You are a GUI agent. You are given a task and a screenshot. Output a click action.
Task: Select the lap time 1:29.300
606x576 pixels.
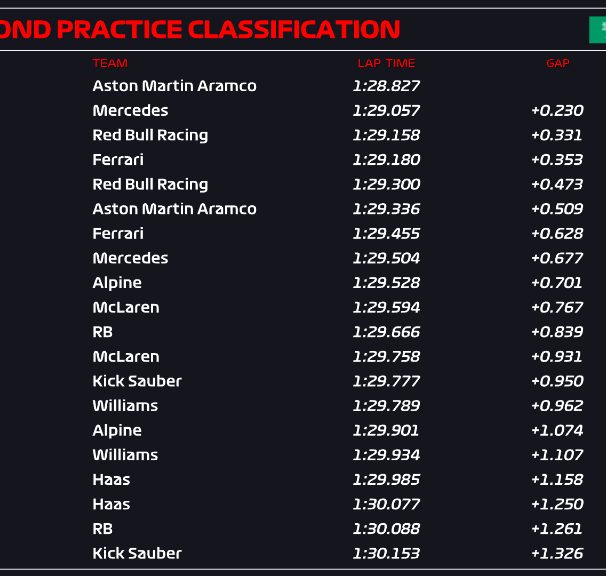pyautogui.click(x=386, y=184)
